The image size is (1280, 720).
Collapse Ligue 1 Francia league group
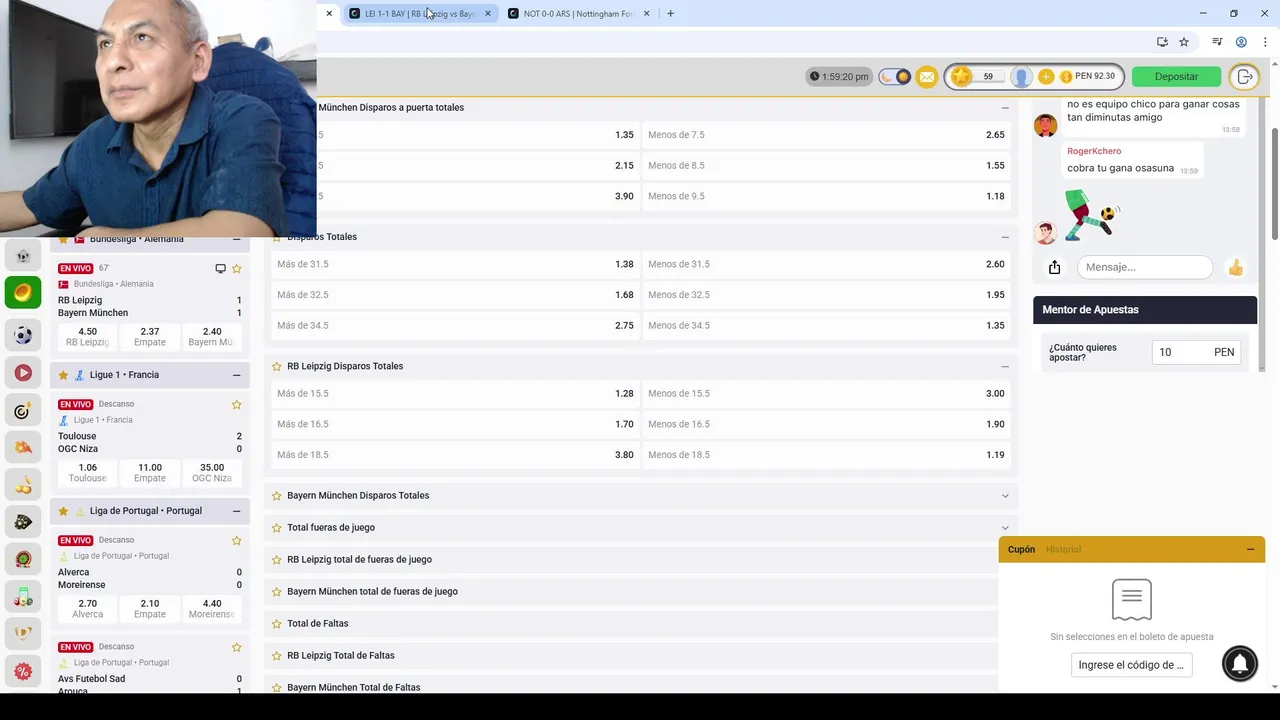pos(236,375)
